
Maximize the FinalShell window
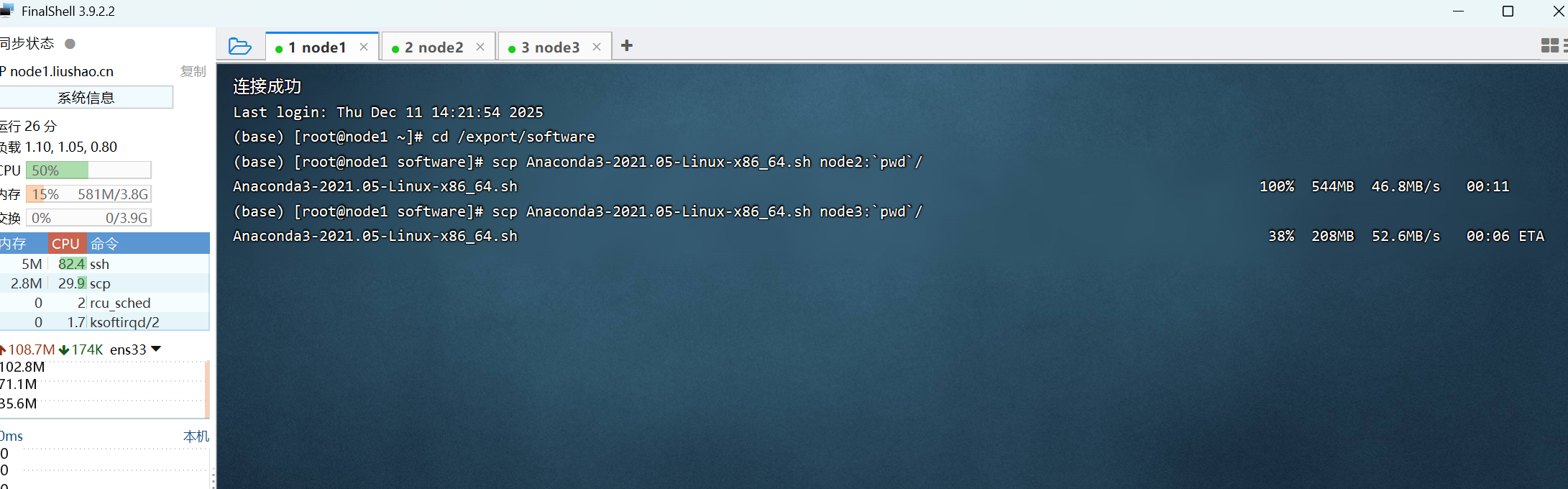[x=1508, y=11]
